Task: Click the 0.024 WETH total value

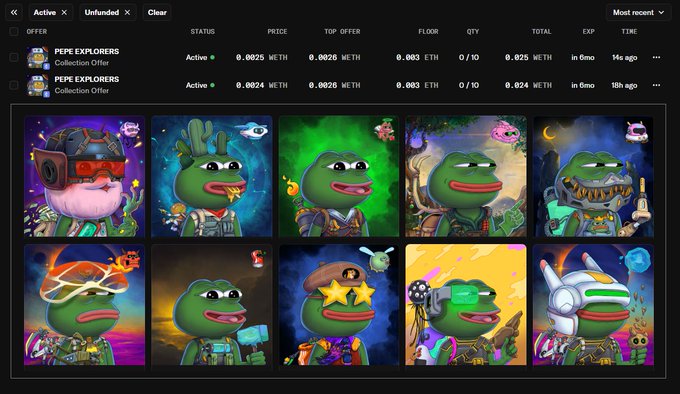Action: pyautogui.click(x=528, y=85)
